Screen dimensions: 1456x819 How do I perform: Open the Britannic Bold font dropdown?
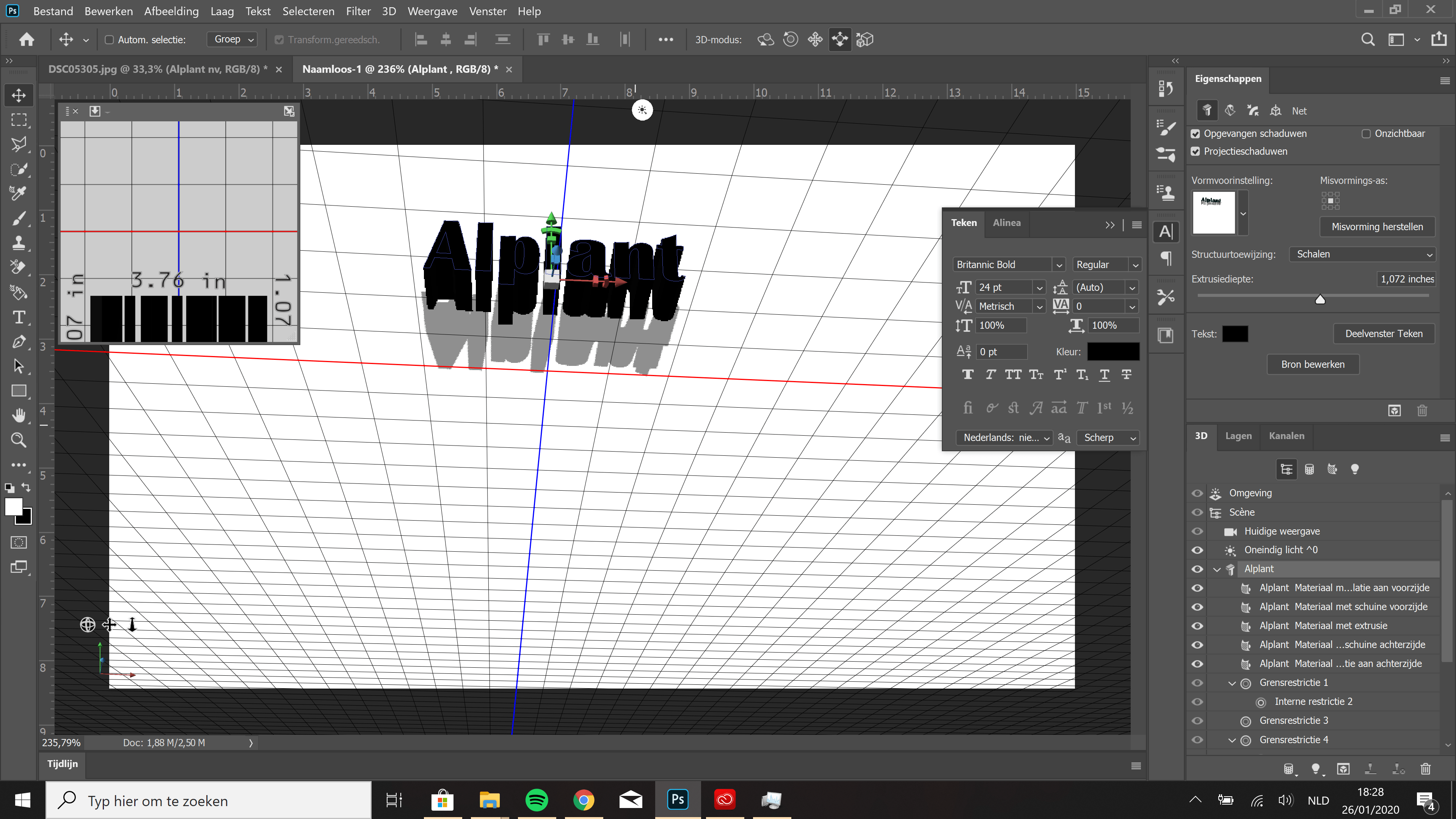pos(1059,264)
